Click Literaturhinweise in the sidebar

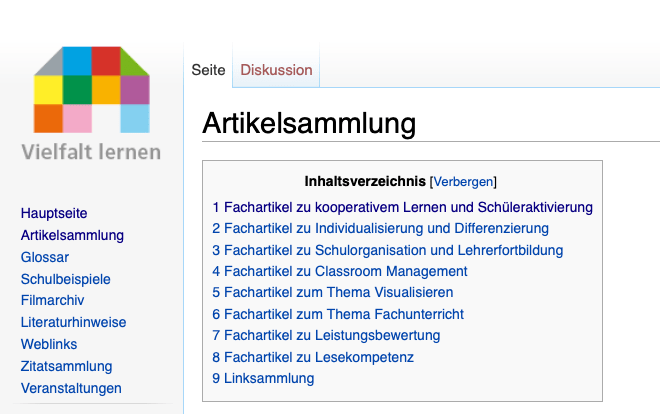tap(73, 323)
